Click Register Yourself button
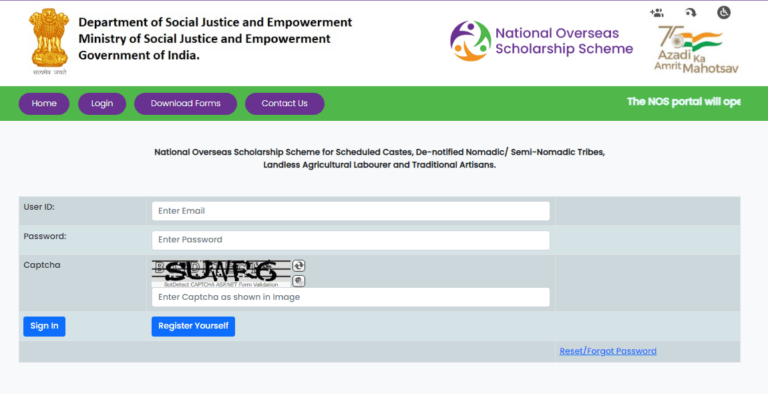 193,326
